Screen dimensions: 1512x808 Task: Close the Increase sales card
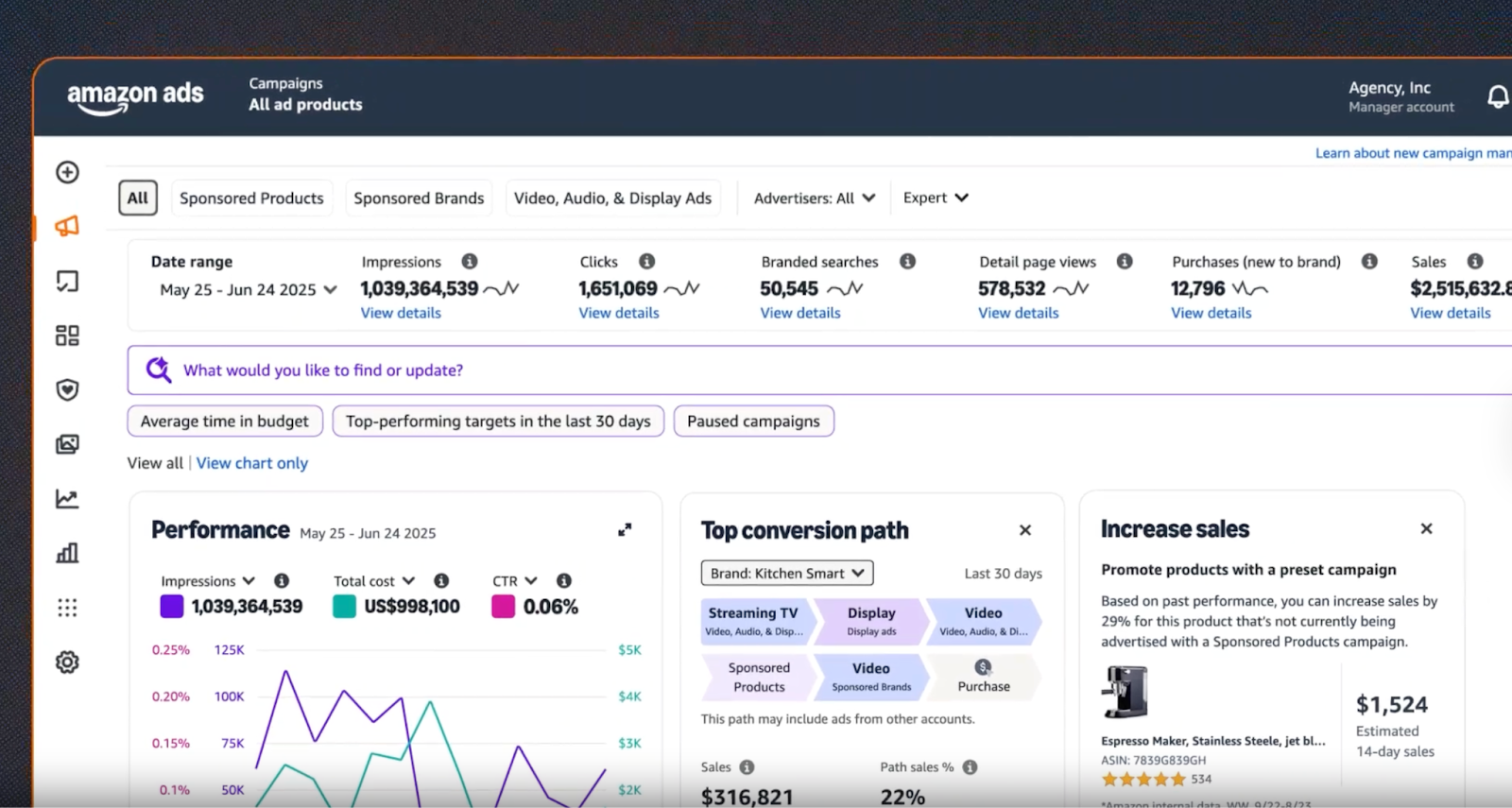[x=1427, y=529]
